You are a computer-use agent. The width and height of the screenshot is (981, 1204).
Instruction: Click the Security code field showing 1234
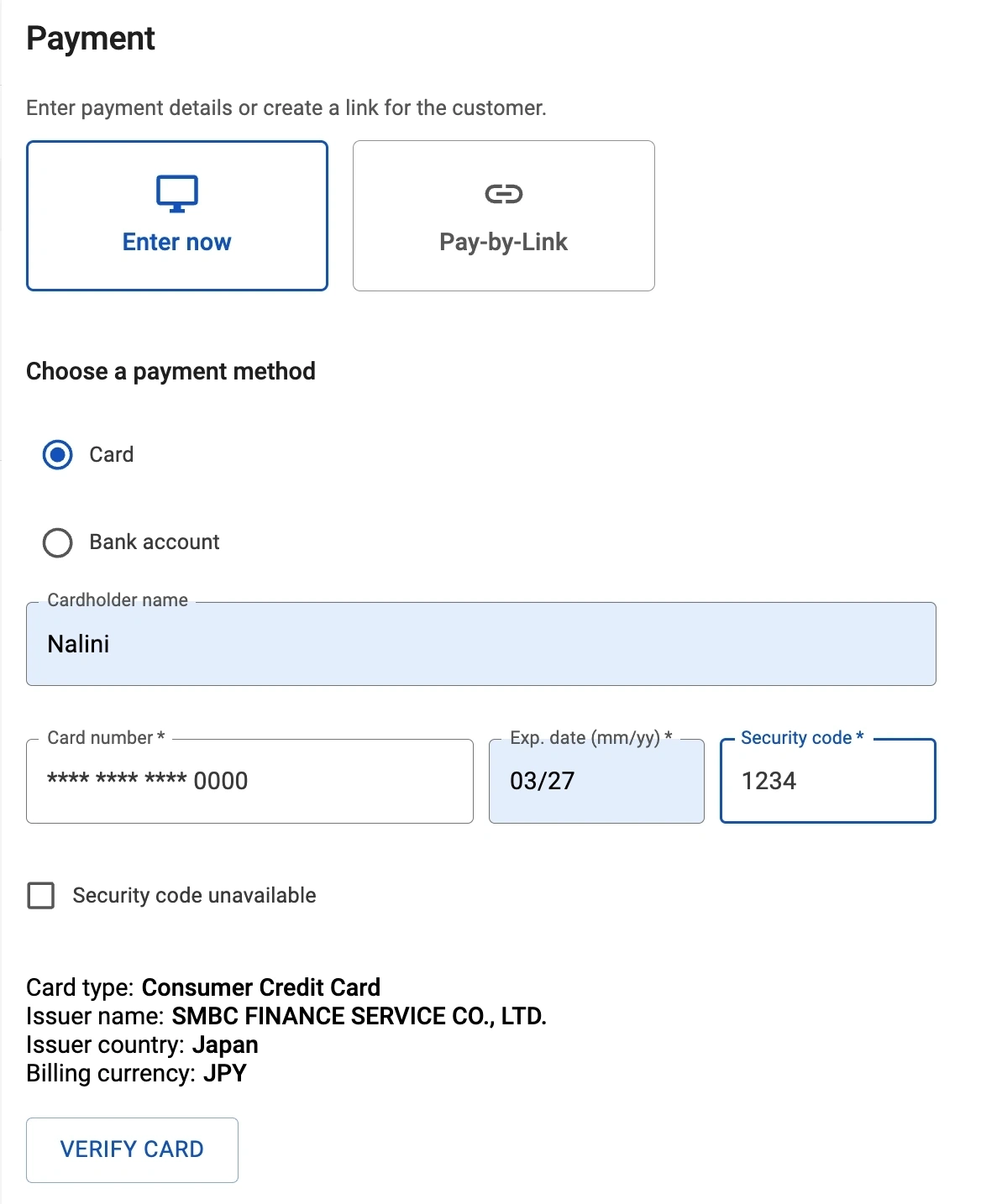(827, 781)
